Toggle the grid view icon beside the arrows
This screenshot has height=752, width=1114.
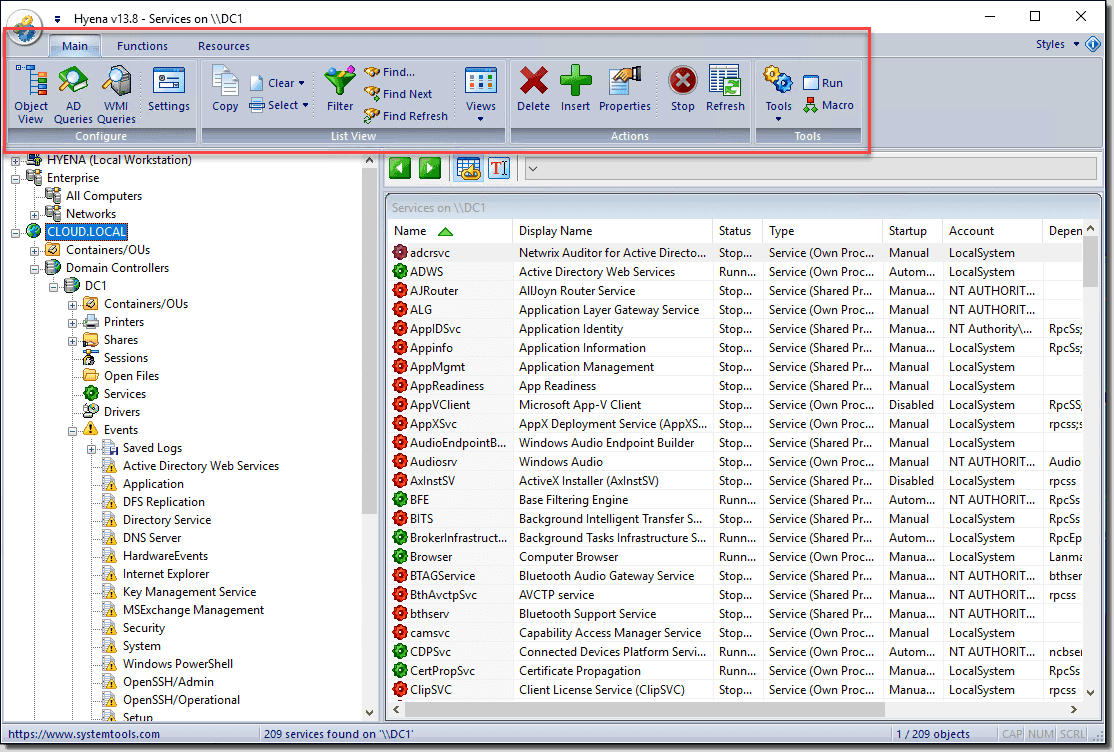(x=468, y=168)
